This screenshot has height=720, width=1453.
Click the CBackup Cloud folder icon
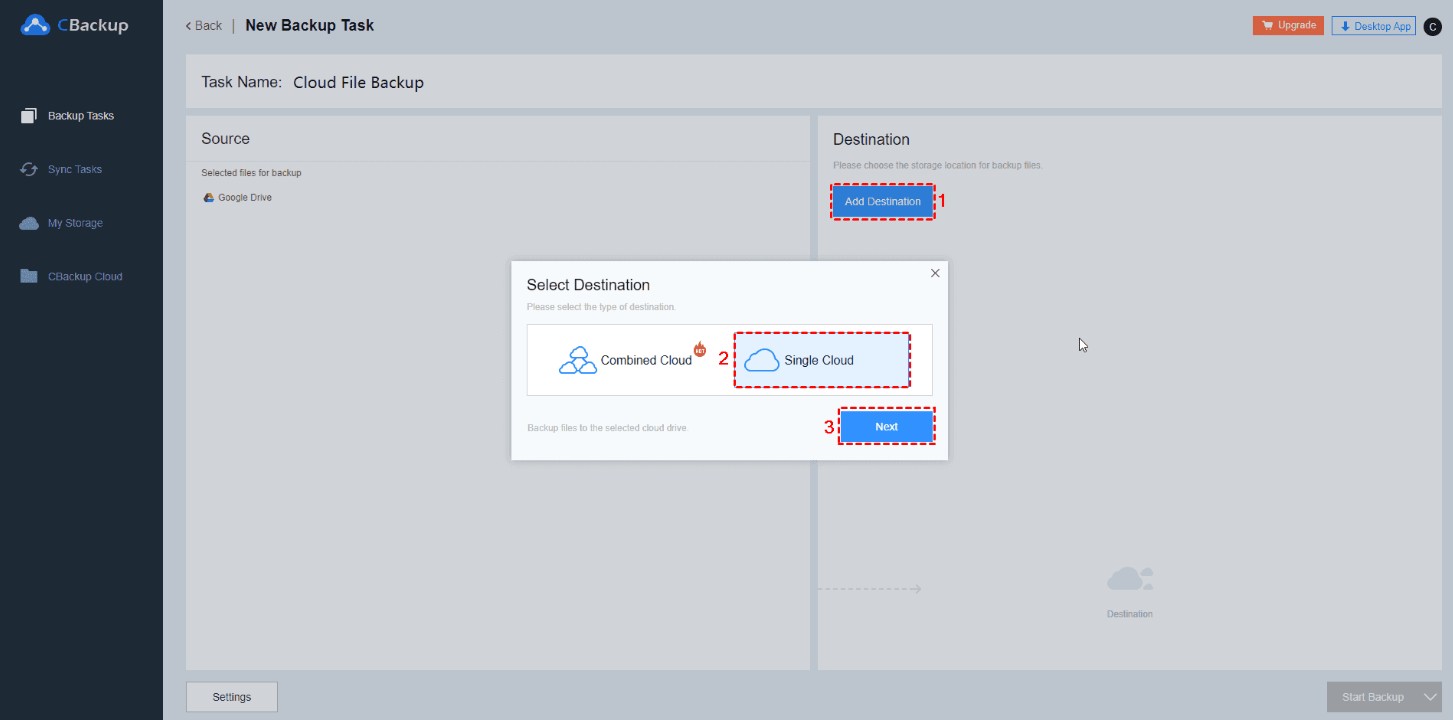29,276
